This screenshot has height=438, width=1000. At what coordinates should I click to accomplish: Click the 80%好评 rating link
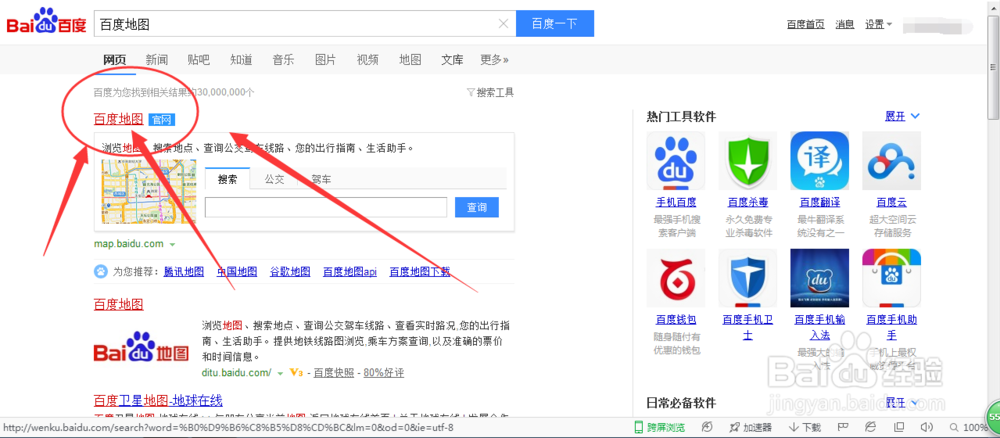[383, 373]
